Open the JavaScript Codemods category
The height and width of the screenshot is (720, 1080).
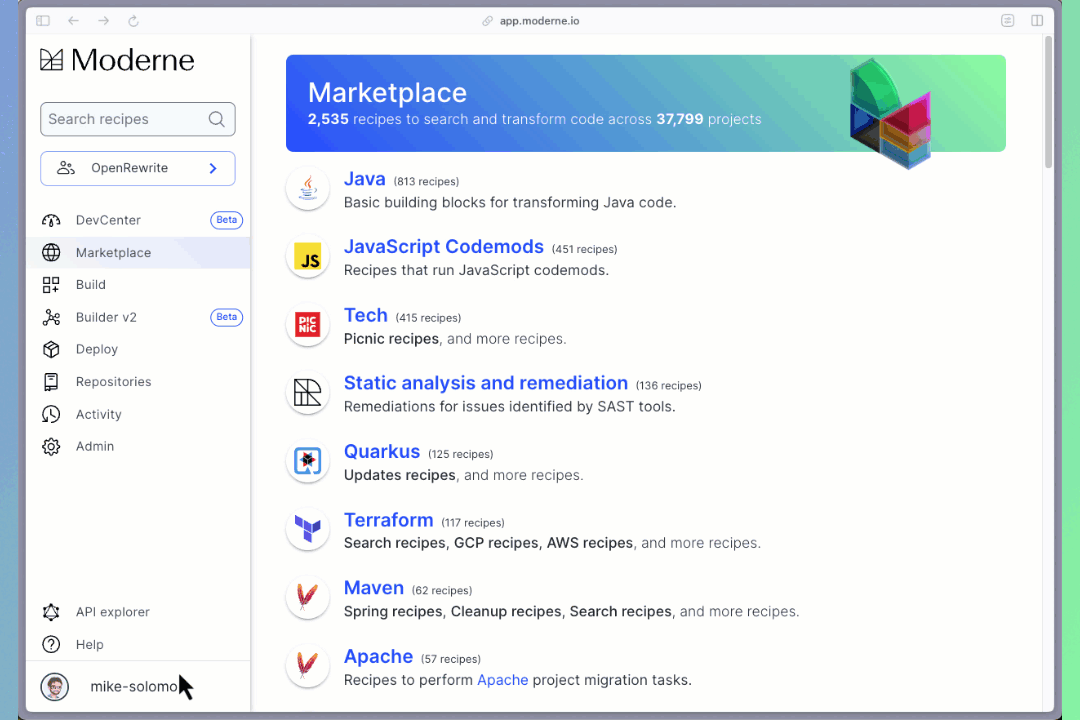(444, 247)
